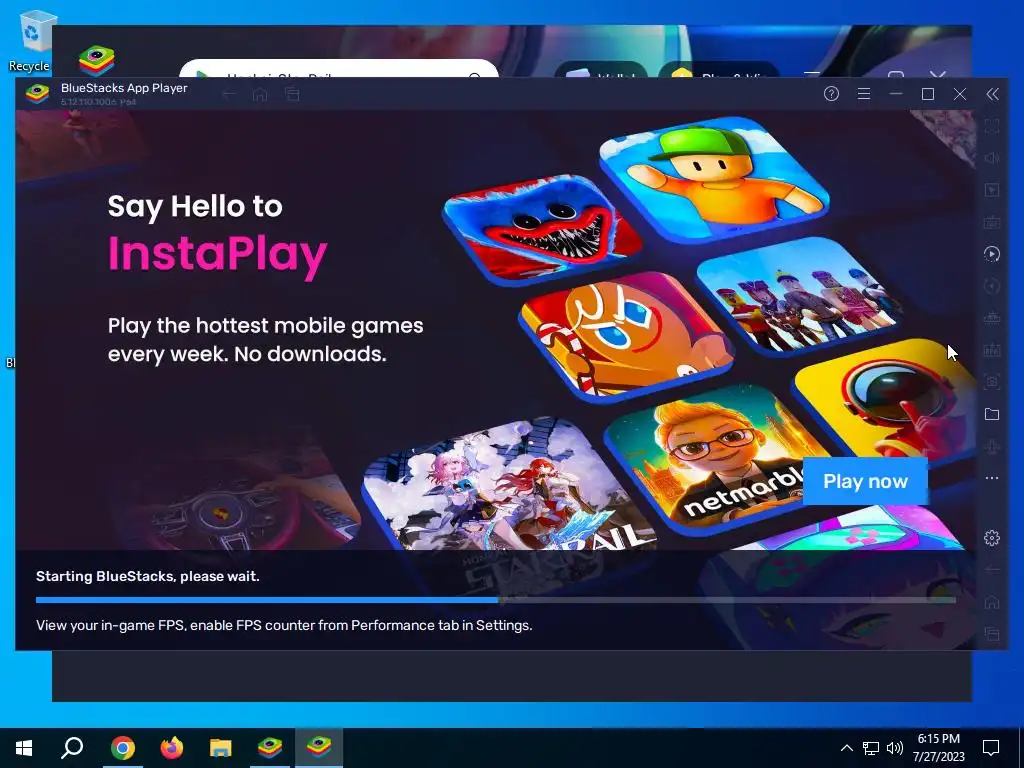The width and height of the screenshot is (1024, 768).
Task: Click the 'Starting BlueStacks, please wait.' text
Action: [148, 576]
